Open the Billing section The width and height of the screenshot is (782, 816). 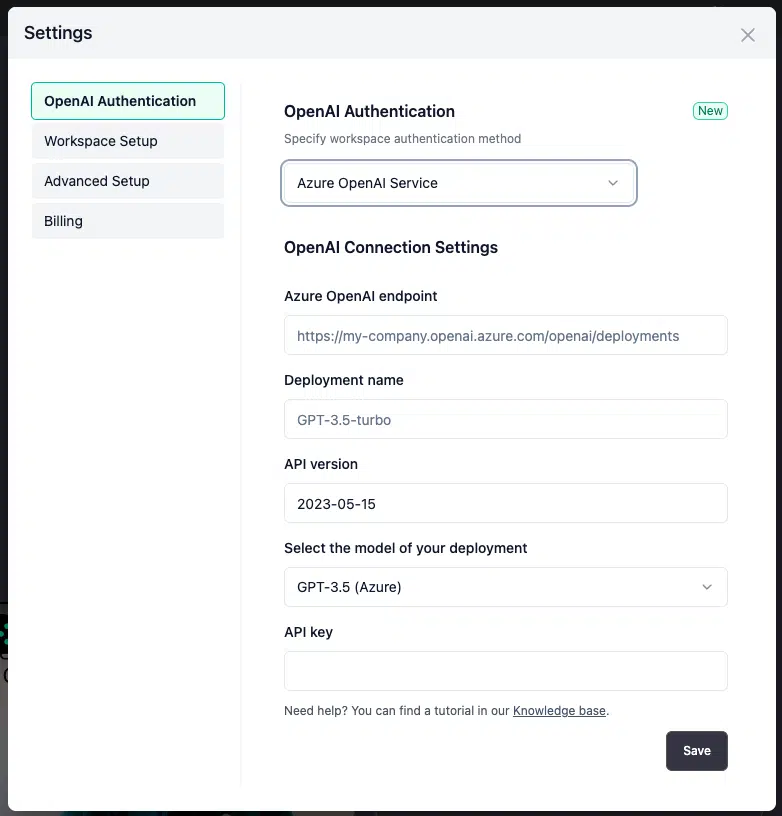128,221
